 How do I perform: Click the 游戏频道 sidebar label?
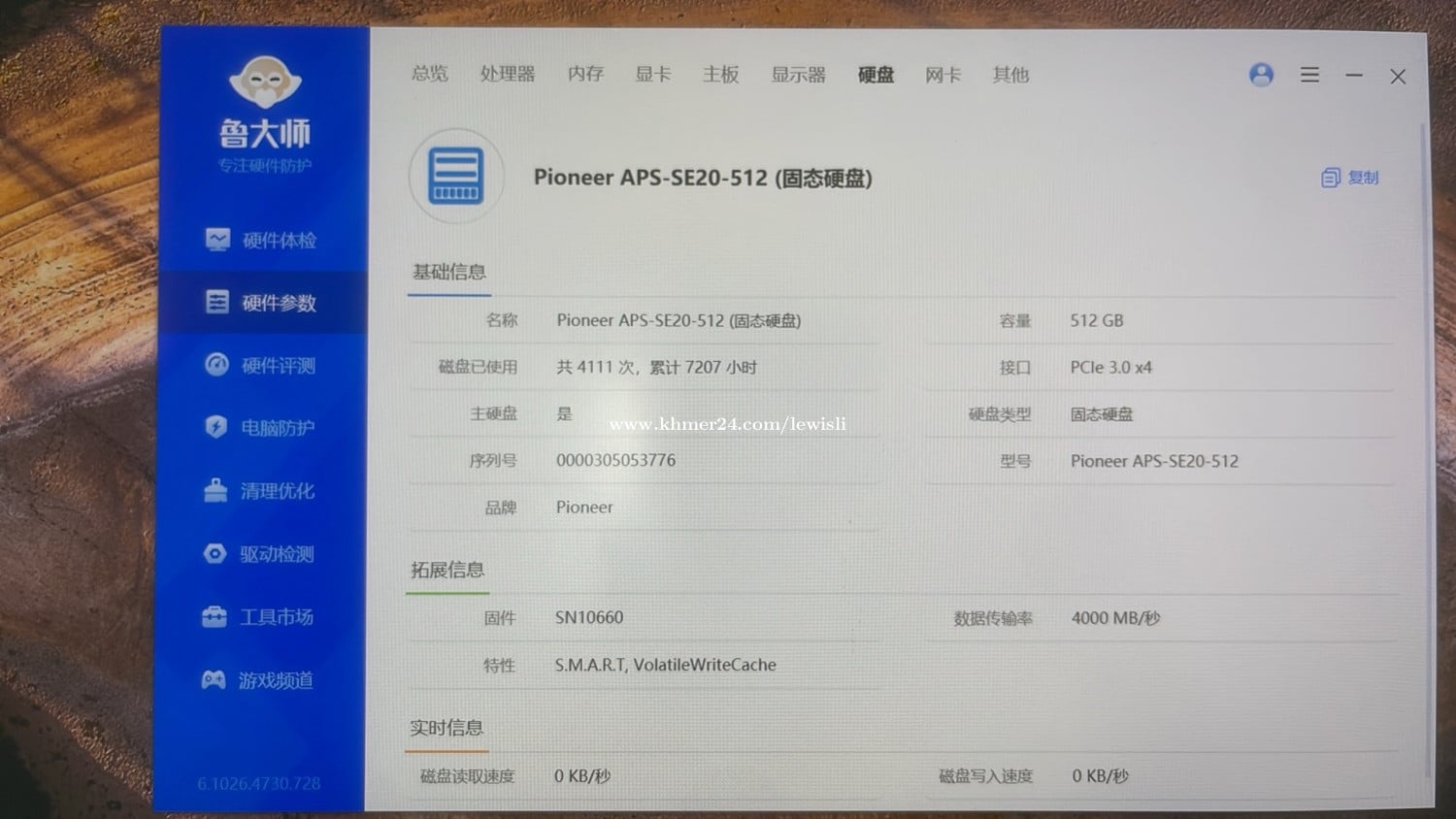[276, 680]
